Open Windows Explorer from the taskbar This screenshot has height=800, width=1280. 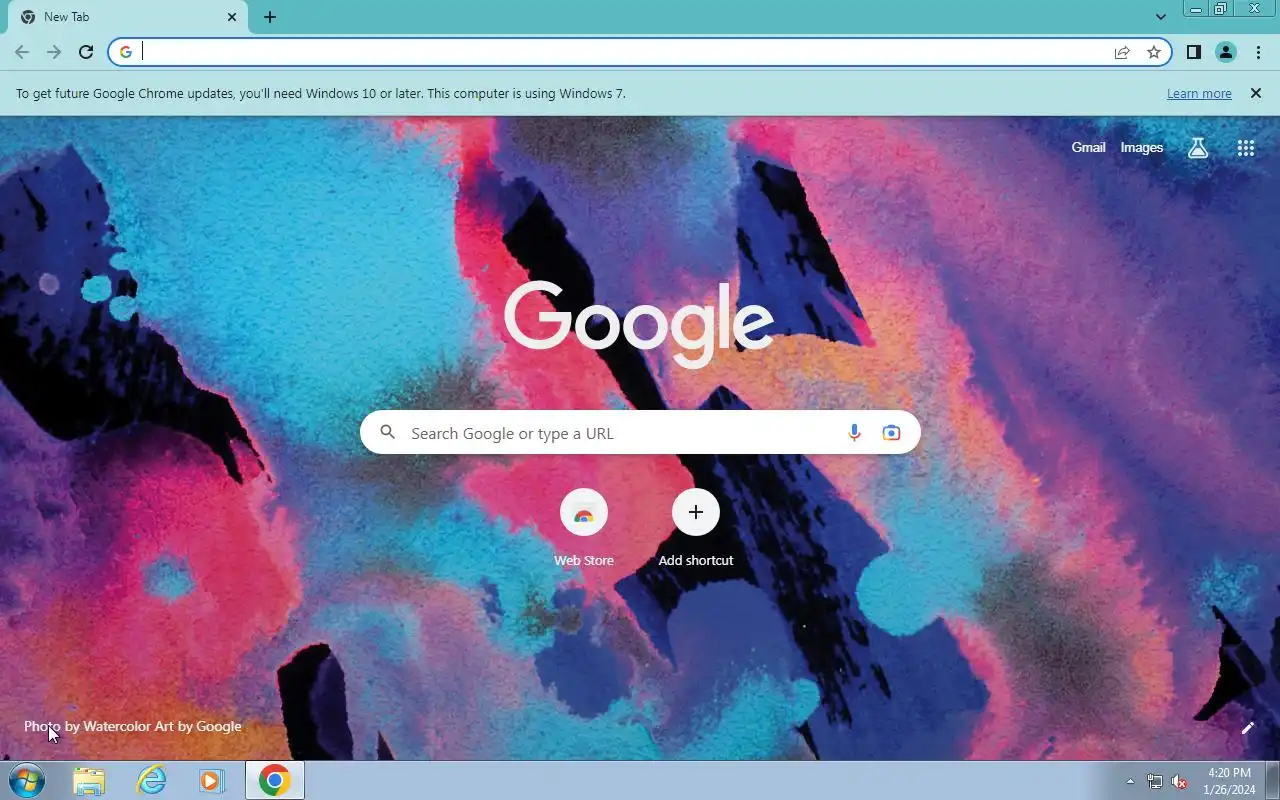tap(89, 780)
